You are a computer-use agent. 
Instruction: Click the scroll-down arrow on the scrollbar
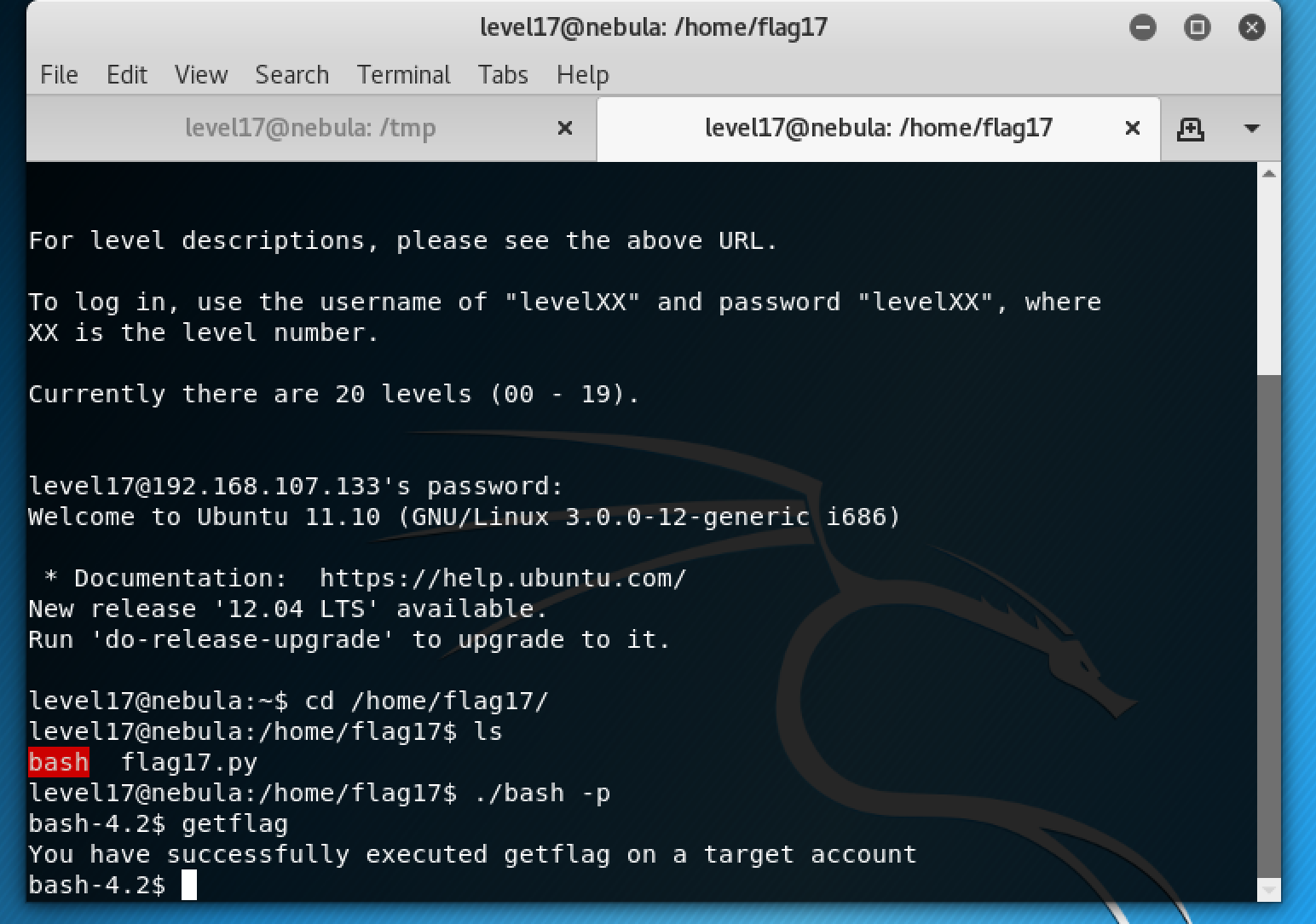click(x=1267, y=888)
